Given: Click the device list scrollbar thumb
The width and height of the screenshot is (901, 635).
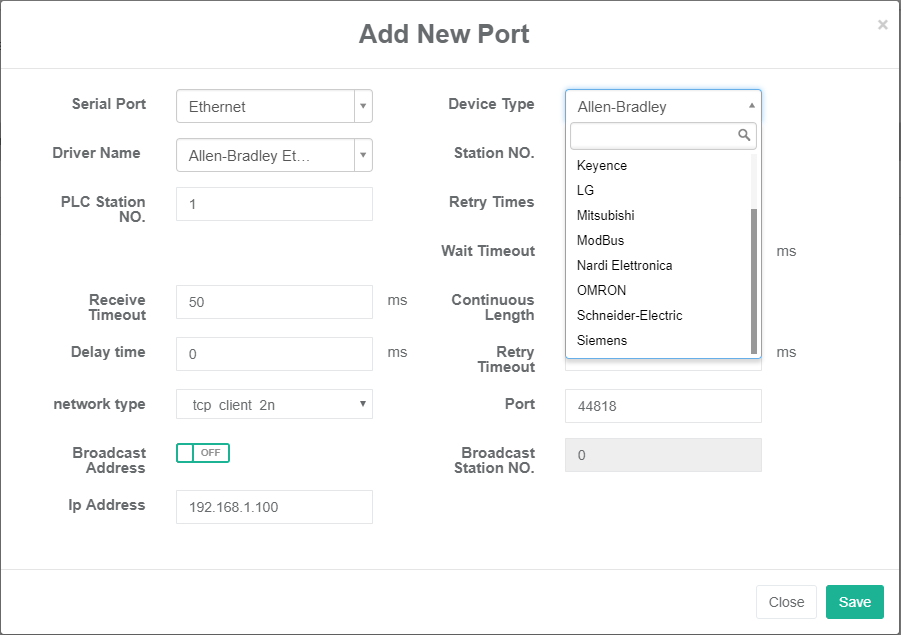Looking at the screenshot, I should click(754, 281).
